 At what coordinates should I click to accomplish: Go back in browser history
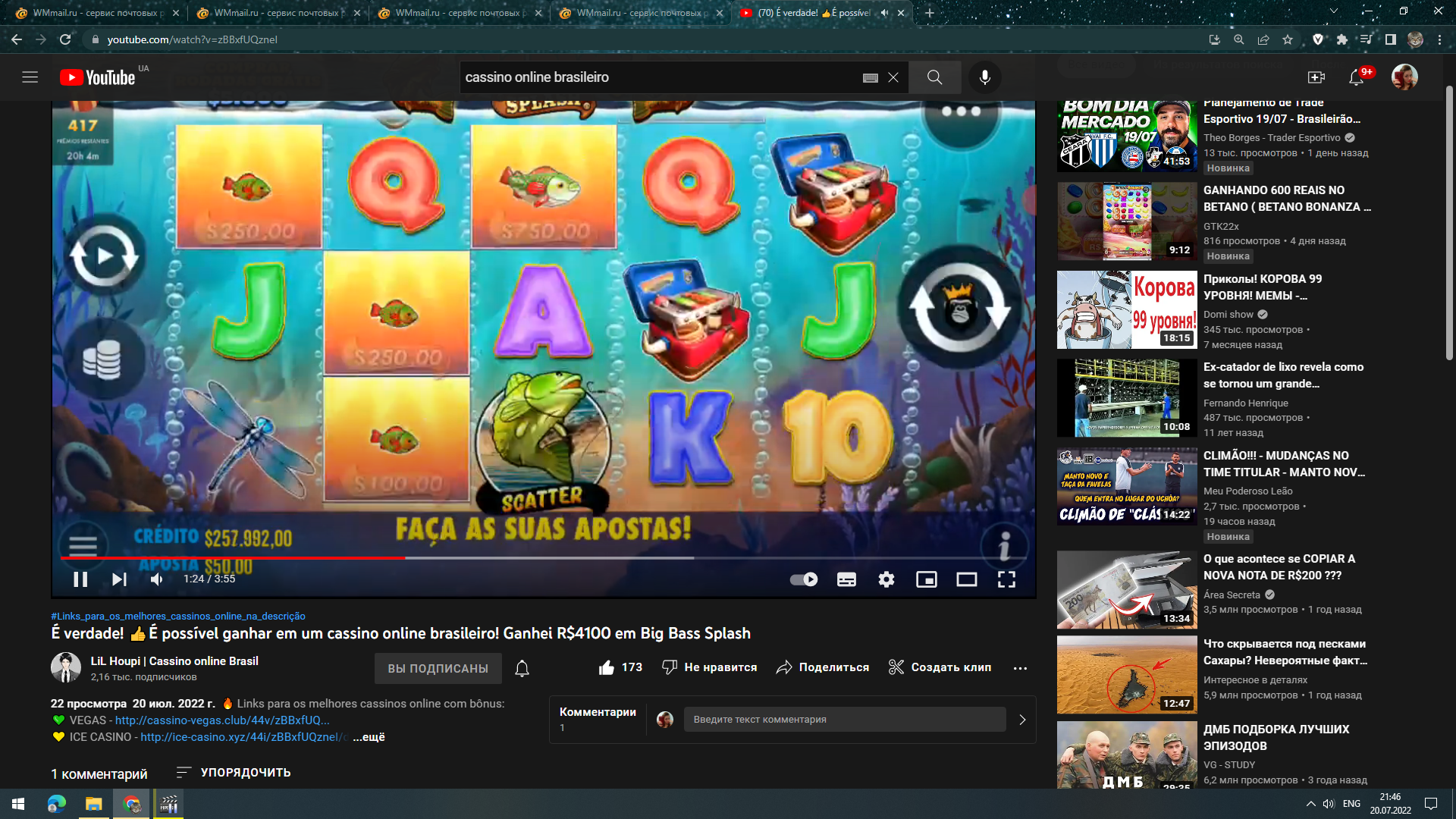coord(17,39)
